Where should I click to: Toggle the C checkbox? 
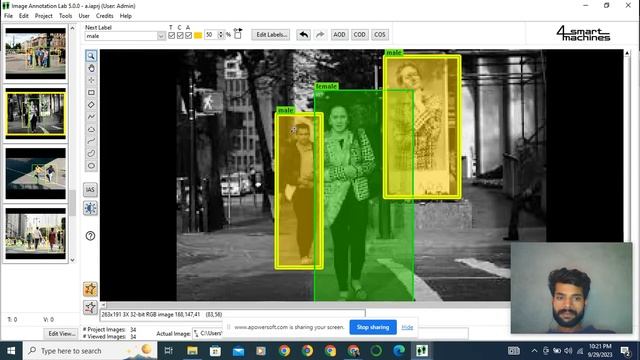180,36
